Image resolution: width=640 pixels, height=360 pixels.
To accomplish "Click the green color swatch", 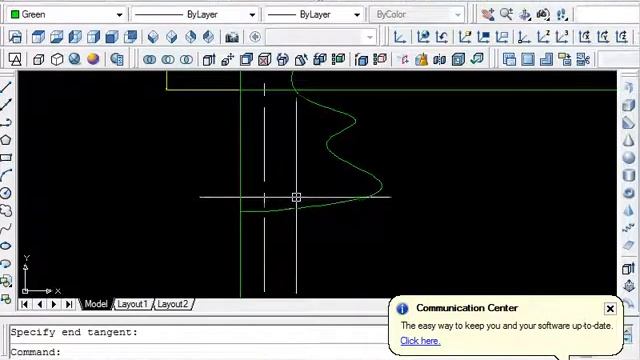I will click(x=15, y=14).
